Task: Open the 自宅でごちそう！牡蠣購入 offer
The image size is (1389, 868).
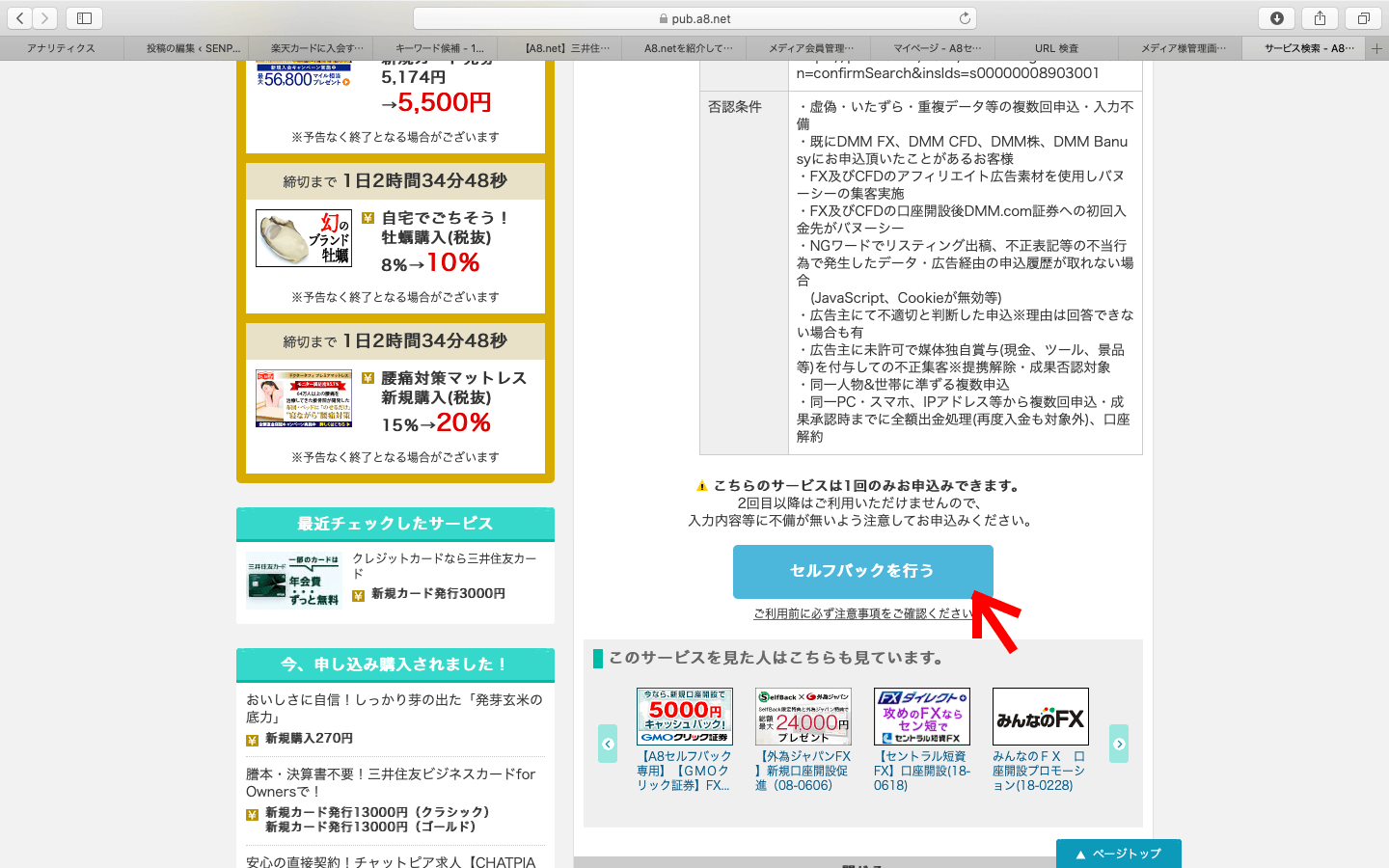Action: coord(445,228)
